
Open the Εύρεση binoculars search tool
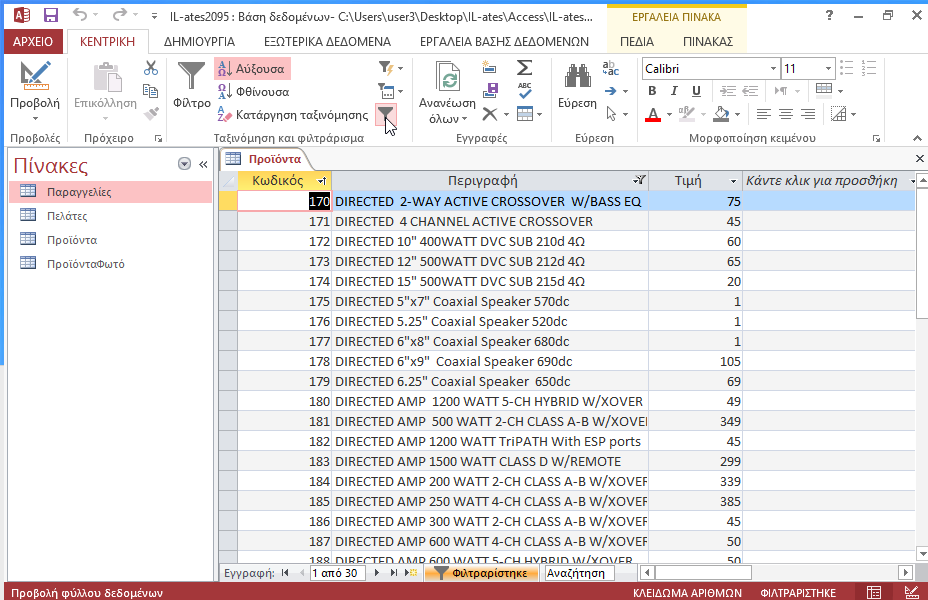click(577, 86)
